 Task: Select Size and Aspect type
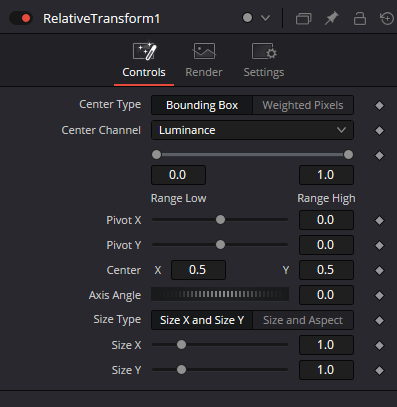303,320
